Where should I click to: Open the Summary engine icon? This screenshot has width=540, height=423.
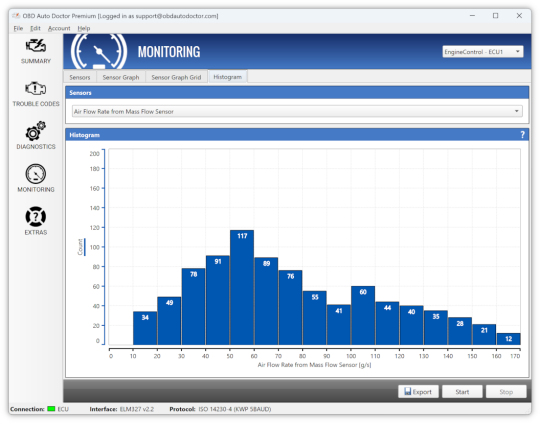[35, 46]
